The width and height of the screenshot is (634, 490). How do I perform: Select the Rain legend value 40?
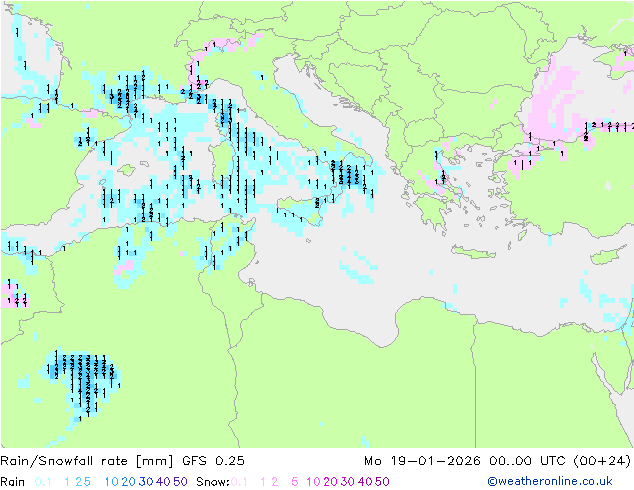(163, 482)
